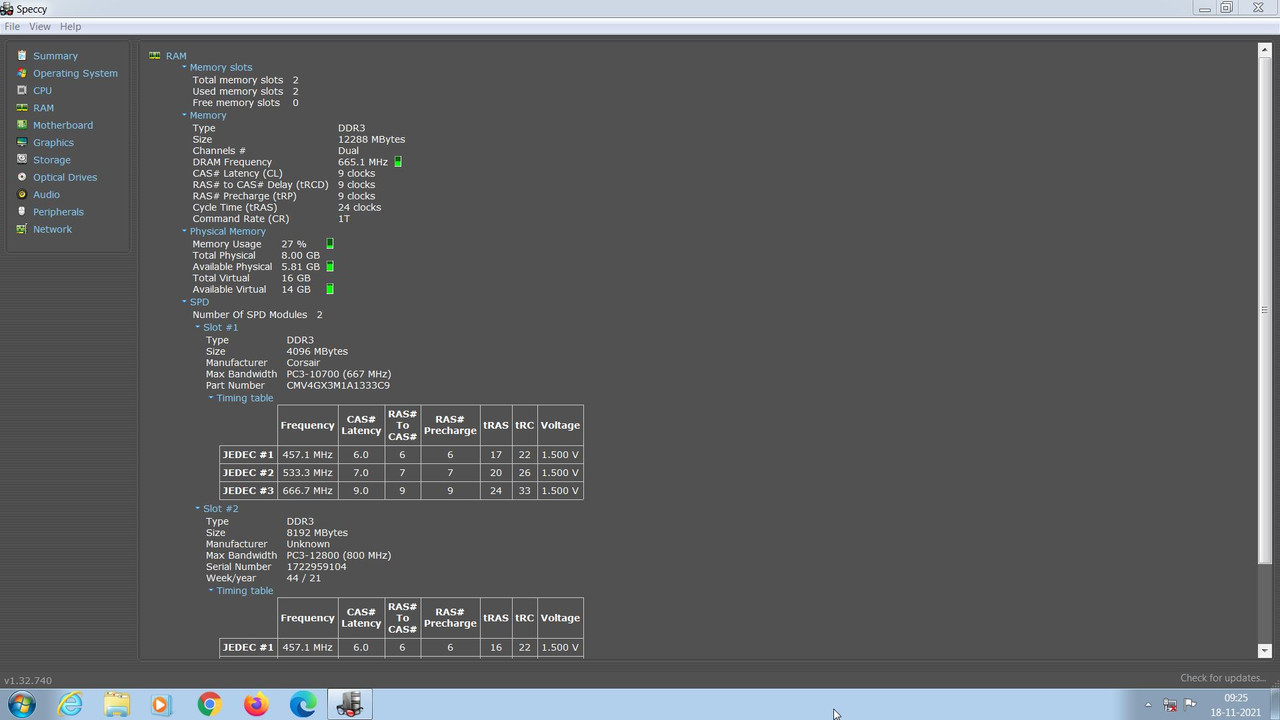Collapse the Slot #1 node

(197, 327)
